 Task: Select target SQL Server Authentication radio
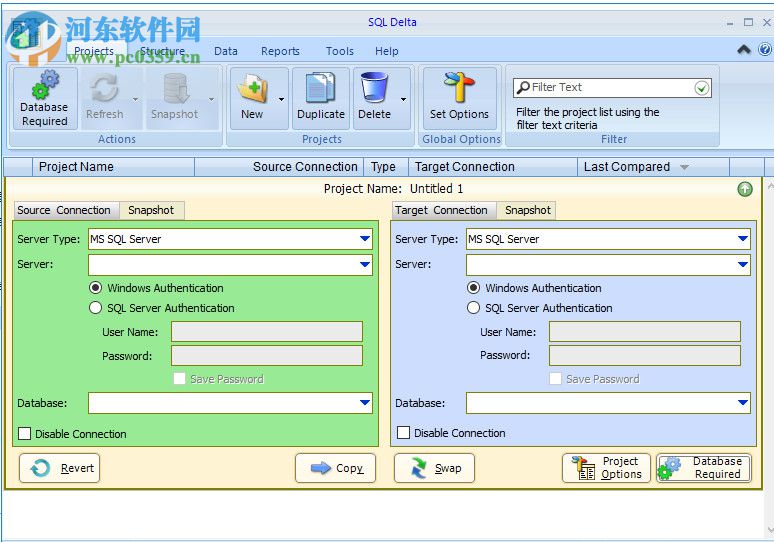(473, 308)
